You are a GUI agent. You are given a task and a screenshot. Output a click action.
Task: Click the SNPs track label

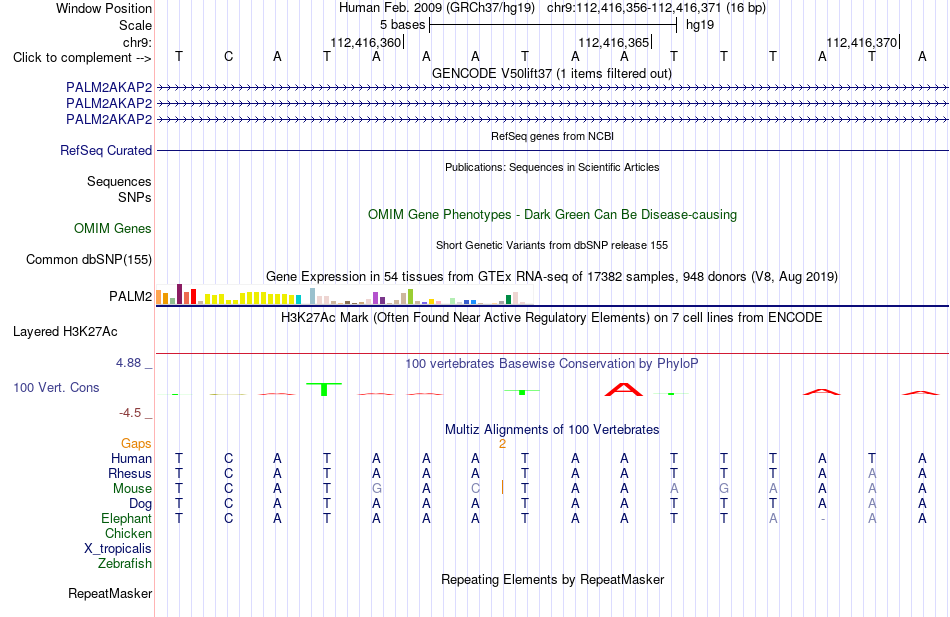[135, 197]
